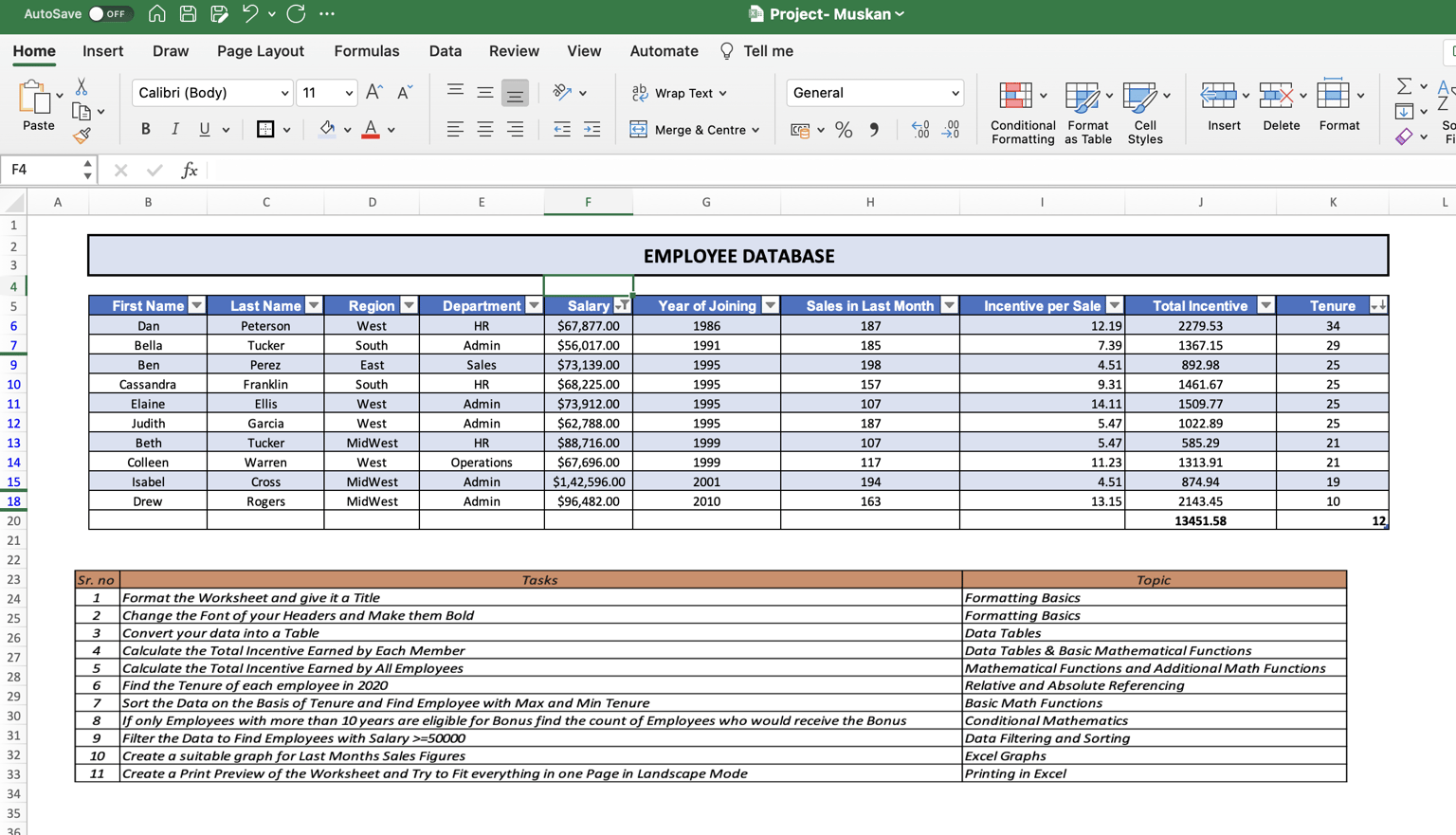1456x835 pixels.
Task: Toggle middle vertical alignment
Action: pyautogui.click(x=484, y=92)
